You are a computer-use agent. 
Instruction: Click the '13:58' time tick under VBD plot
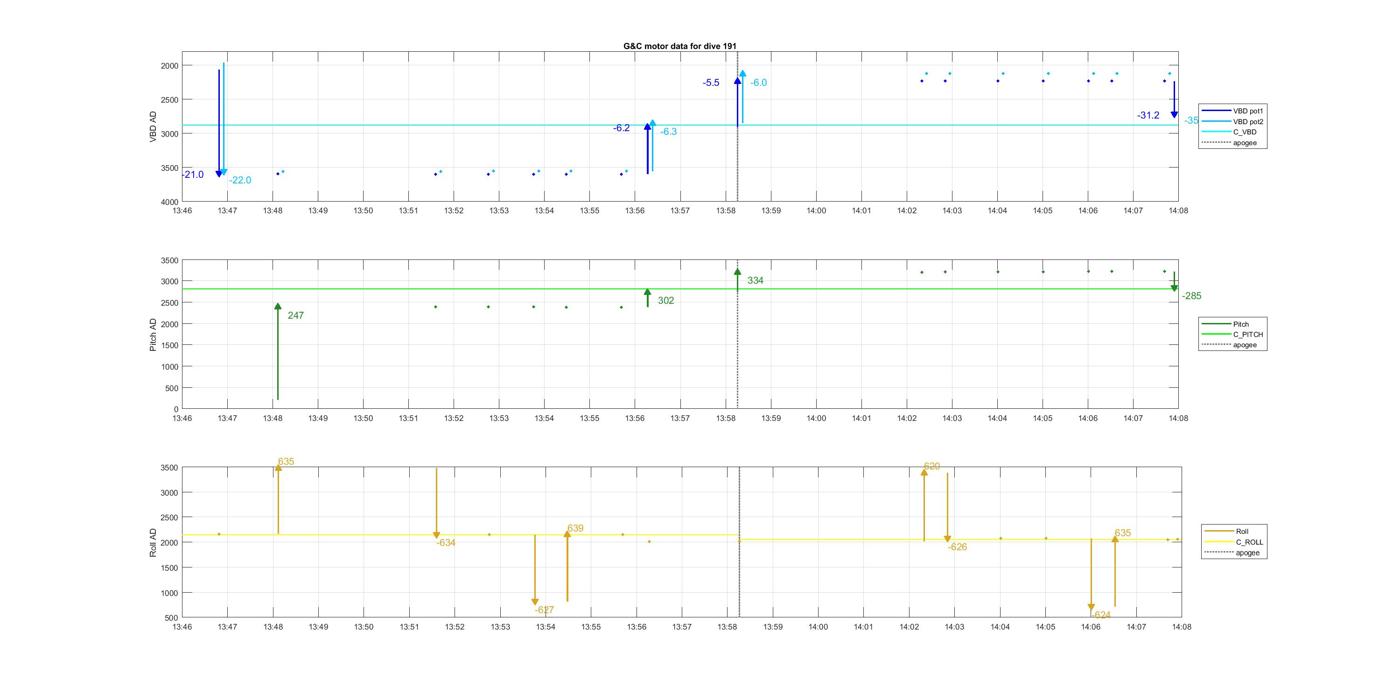click(x=726, y=211)
